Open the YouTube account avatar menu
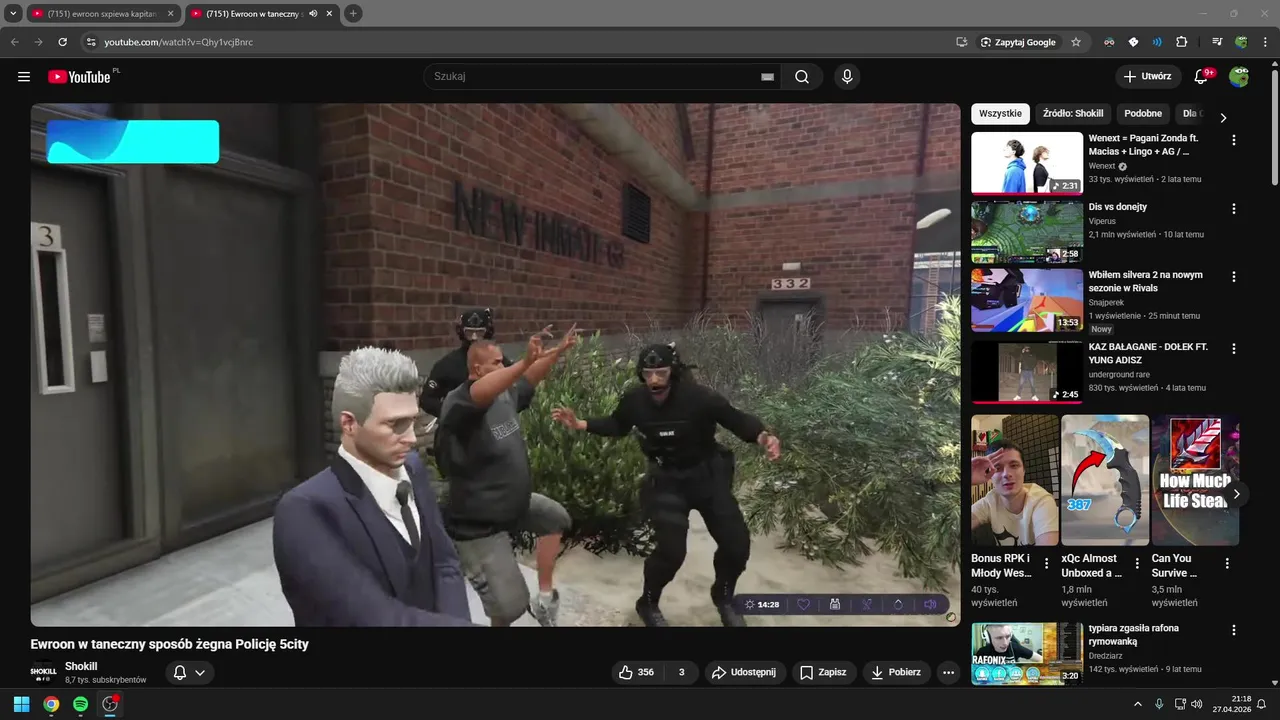1280x720 pixels. pyautogui.click(x=1239, y=77)
